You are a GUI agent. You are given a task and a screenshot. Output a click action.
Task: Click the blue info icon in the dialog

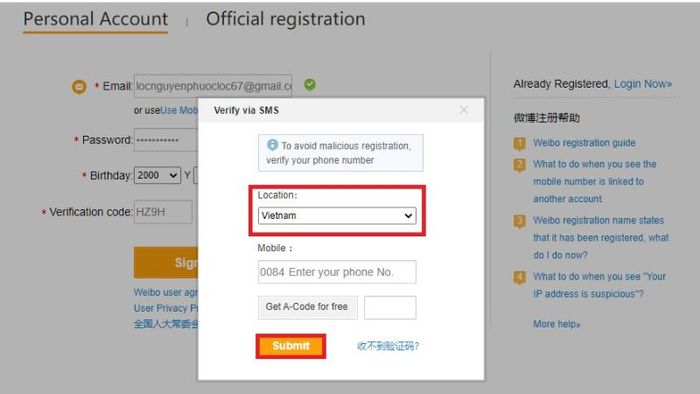pos(272,145)
